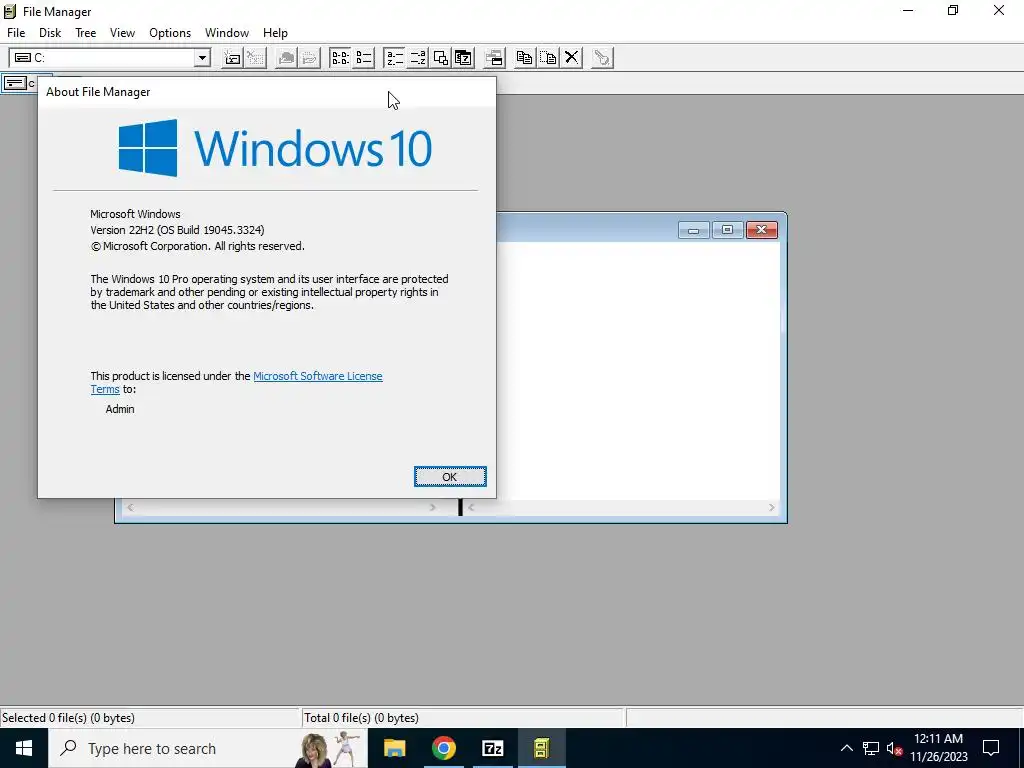Restore down the File Manager window

pos(953,10)
